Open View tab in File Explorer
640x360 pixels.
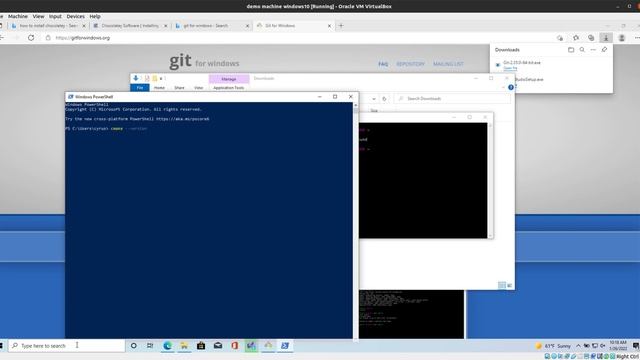click(x=198, y=88)
